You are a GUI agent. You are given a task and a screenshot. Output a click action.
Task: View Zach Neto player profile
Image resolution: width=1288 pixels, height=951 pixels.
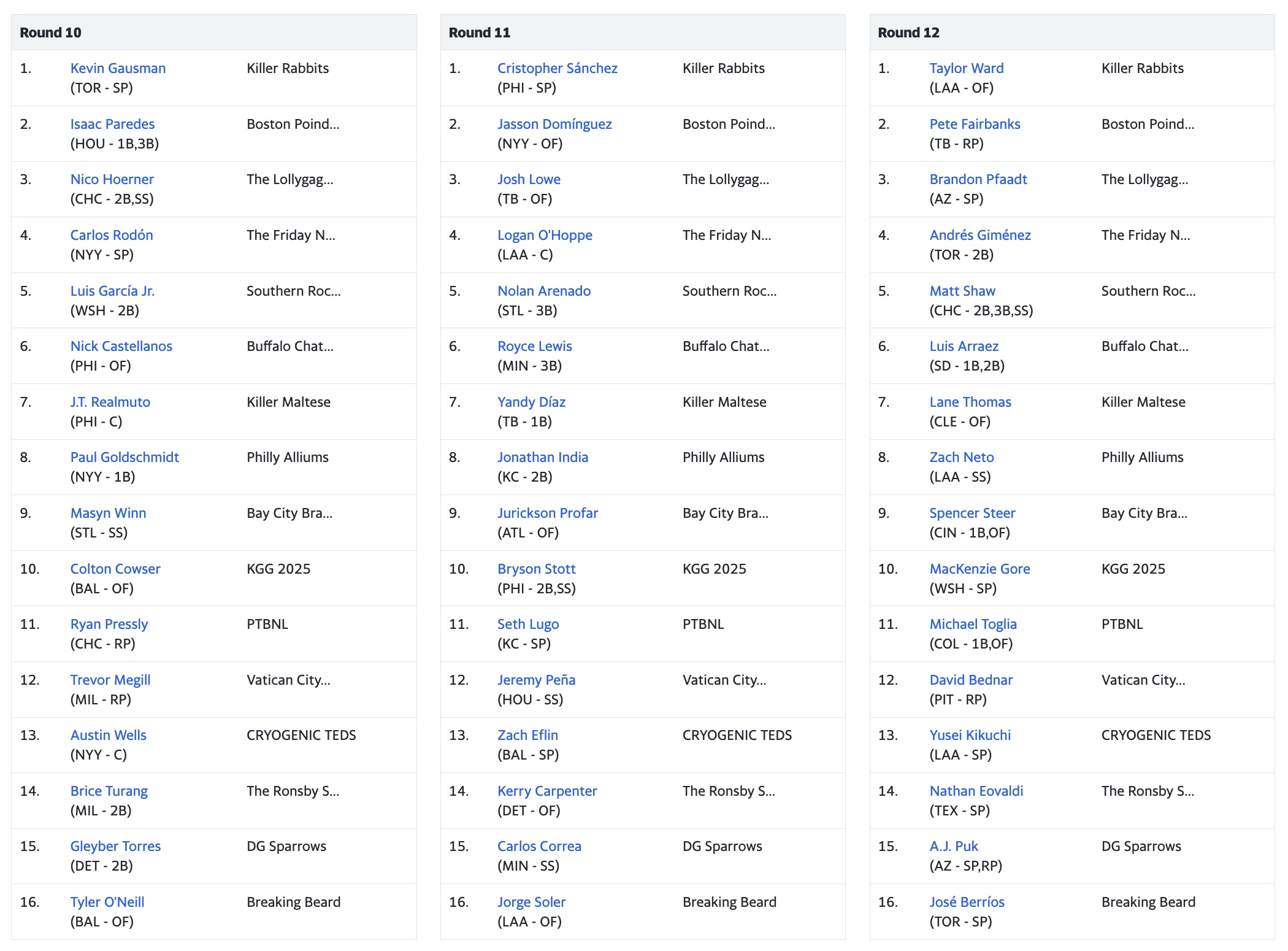(961, 457)
